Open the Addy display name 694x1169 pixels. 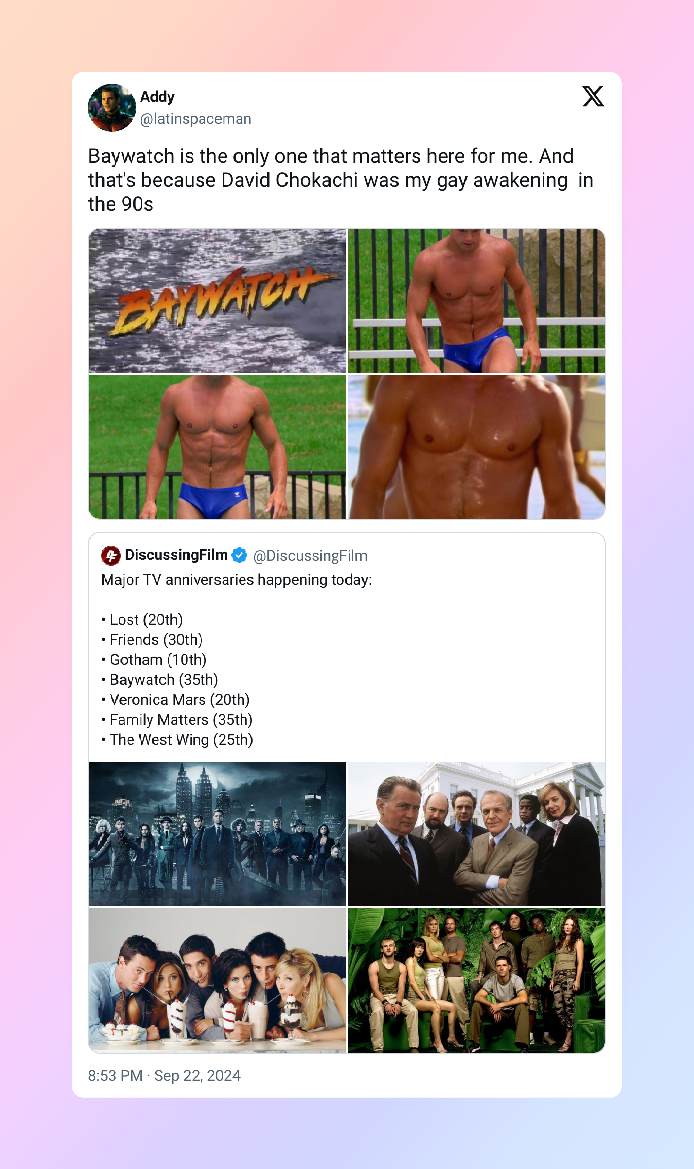(157, 97)
